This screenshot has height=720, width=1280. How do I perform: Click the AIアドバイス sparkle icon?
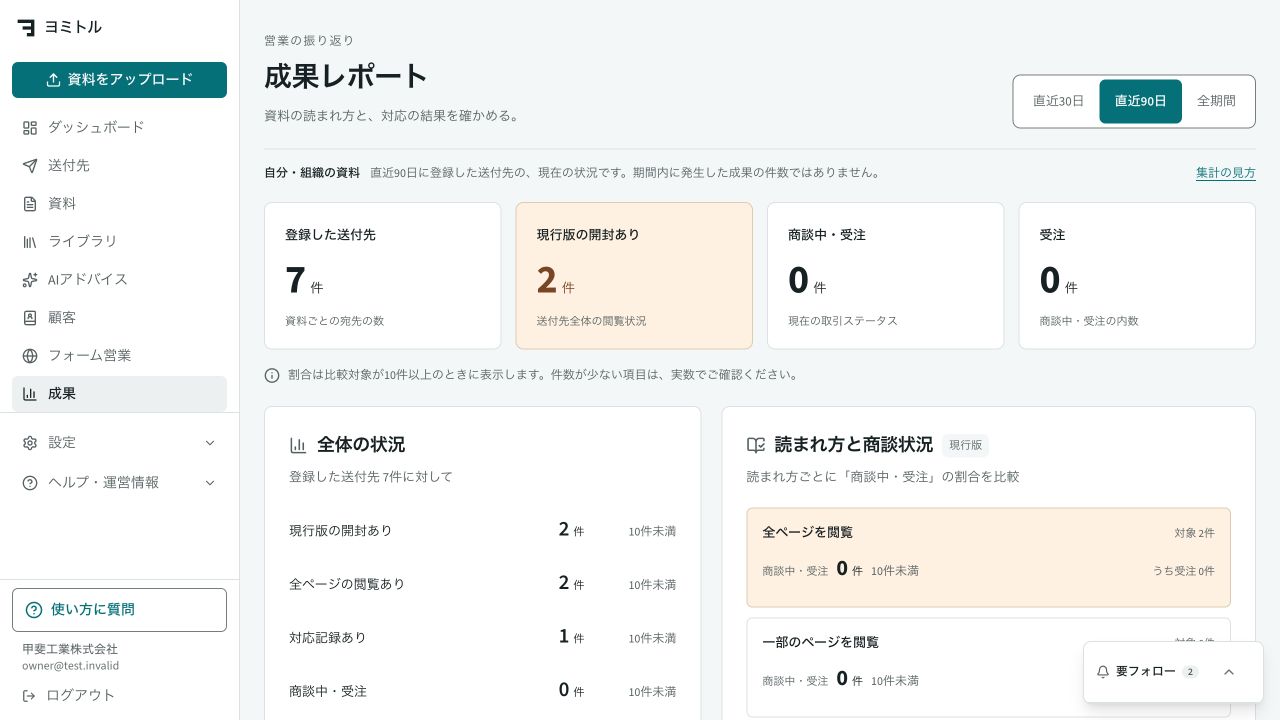click(30, 280)
